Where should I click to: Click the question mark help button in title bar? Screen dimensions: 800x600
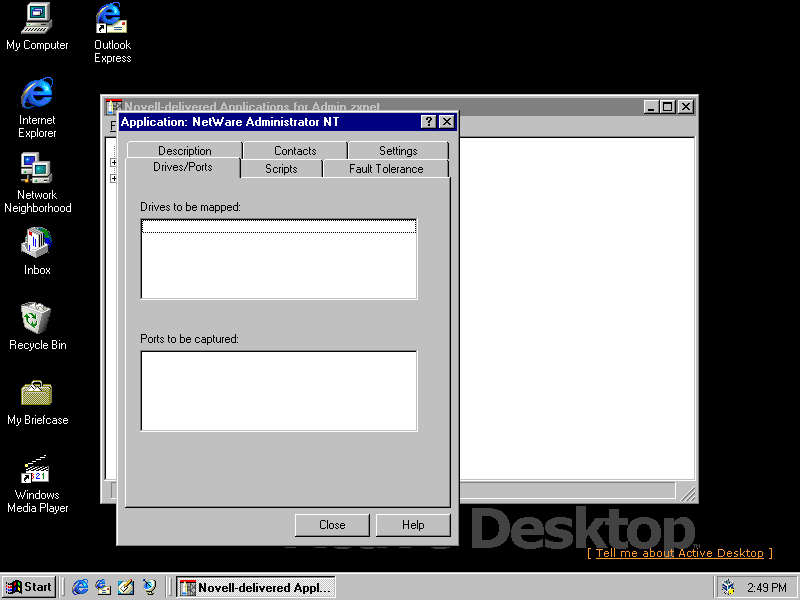click(428, 121)
